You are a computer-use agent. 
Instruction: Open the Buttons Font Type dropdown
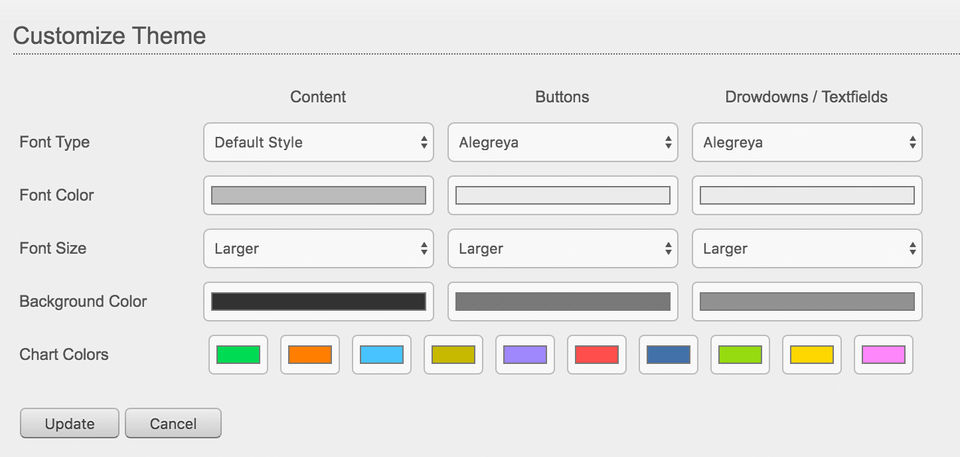(x=562, y=142)
